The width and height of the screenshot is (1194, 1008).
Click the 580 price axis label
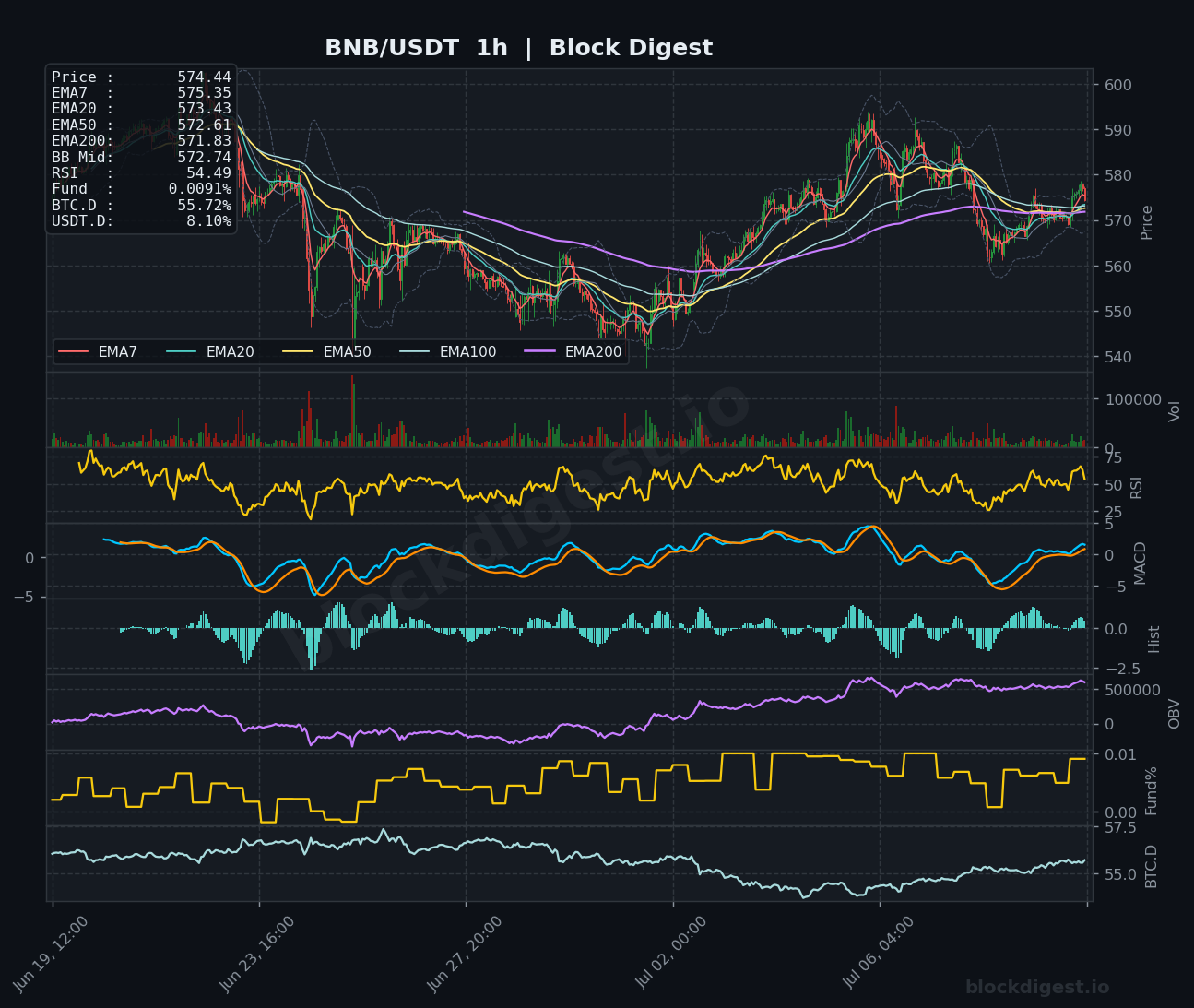pyautogui.click(x=1119, y=175)
